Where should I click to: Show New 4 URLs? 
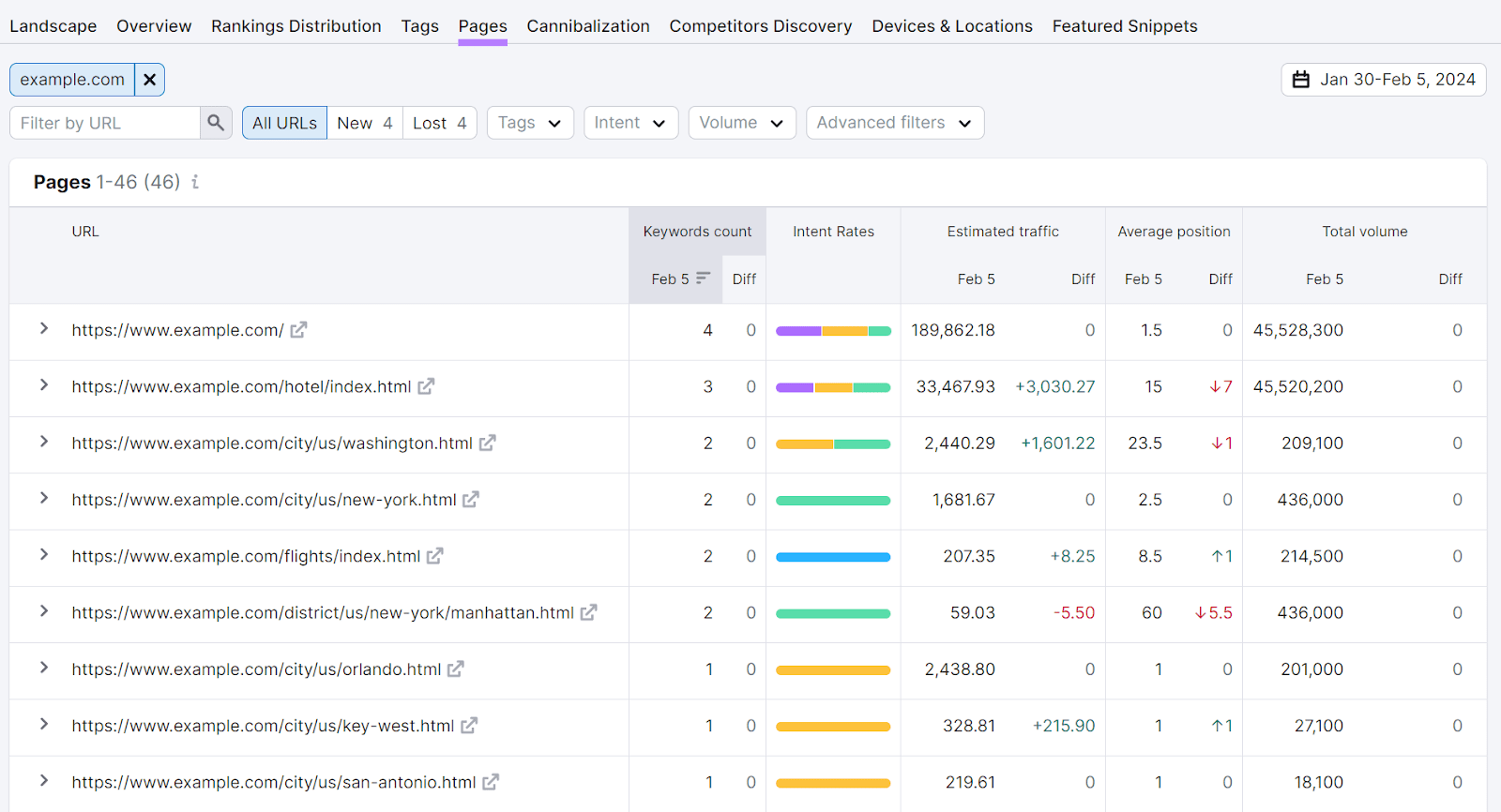tap(365, 123)
